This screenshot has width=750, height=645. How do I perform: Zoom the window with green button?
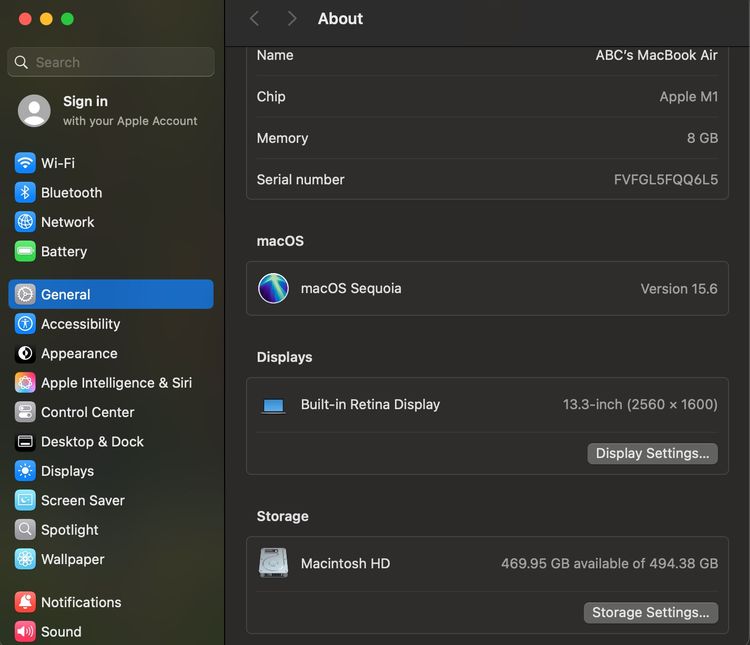point(67,19)
